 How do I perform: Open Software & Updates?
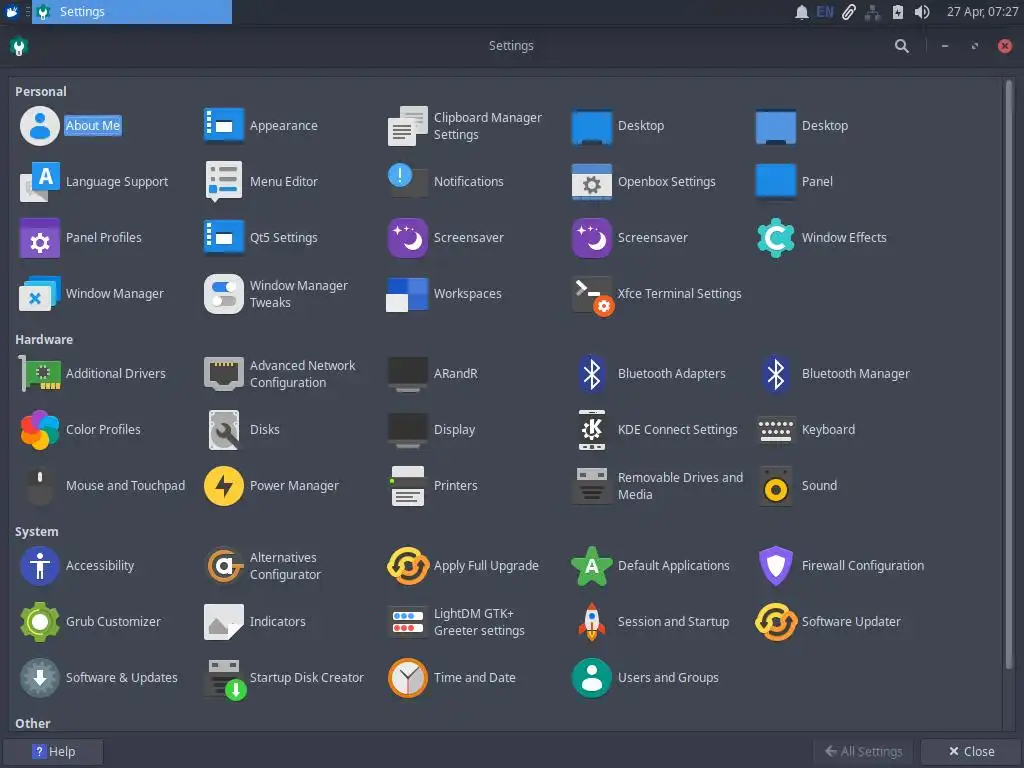coord(99,678)
